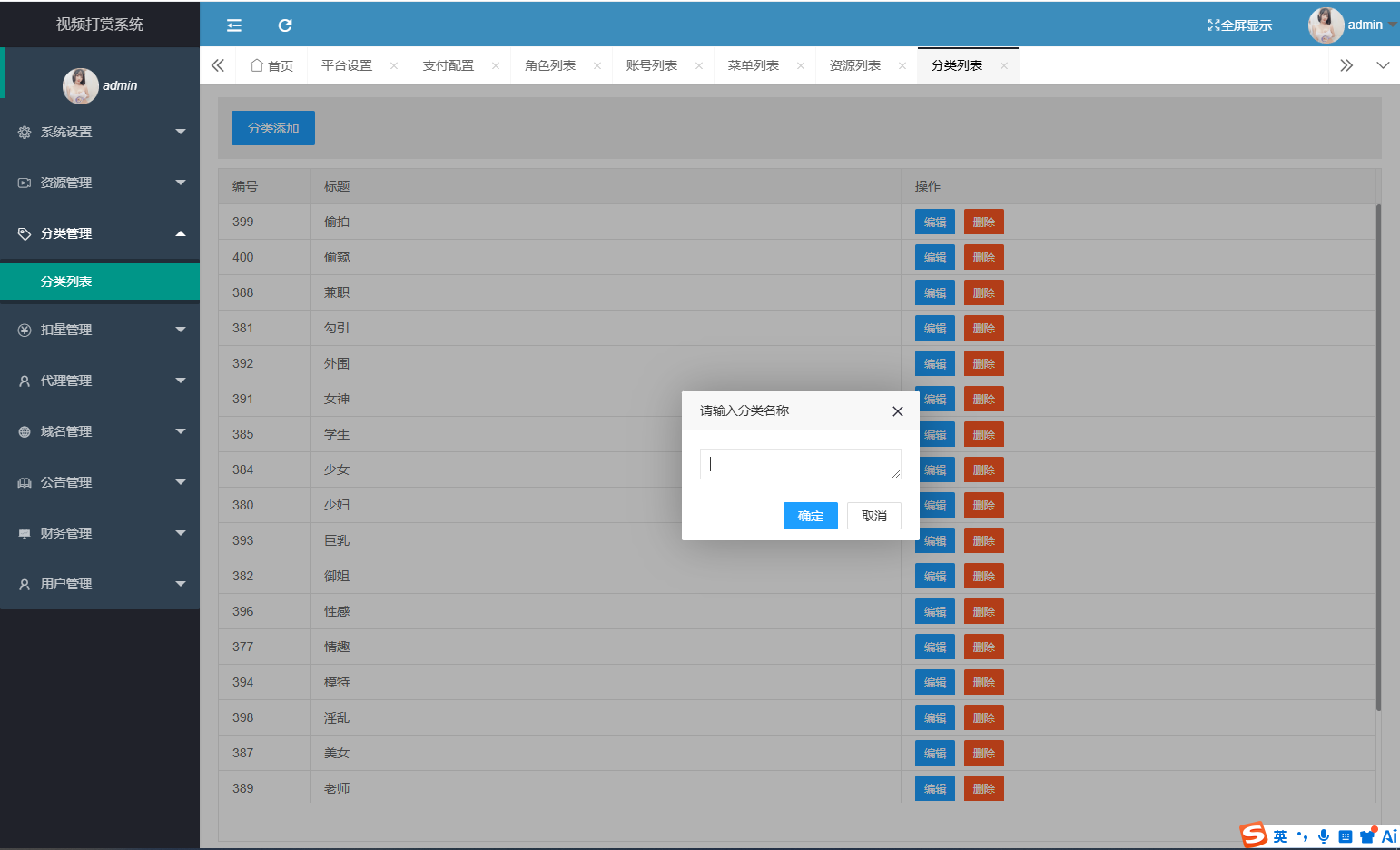Click 删除 for row 381
The height and width of the screenshot is (850, 1400).
click(984, 328)
